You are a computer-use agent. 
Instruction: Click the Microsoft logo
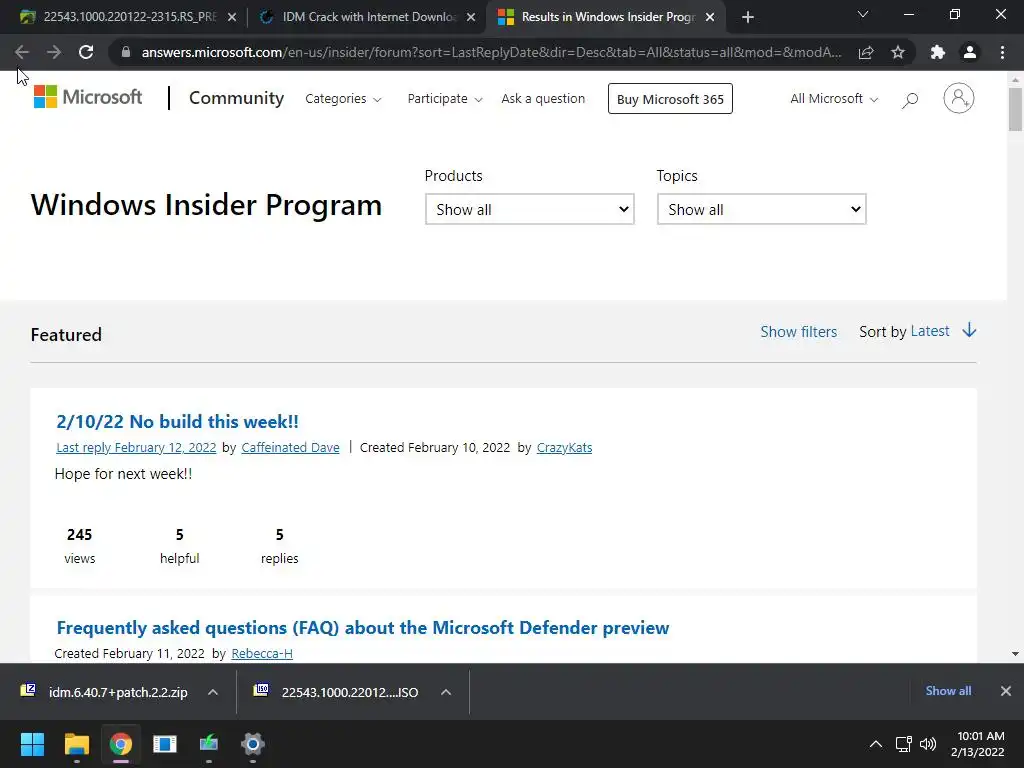[x=88, y=97]
